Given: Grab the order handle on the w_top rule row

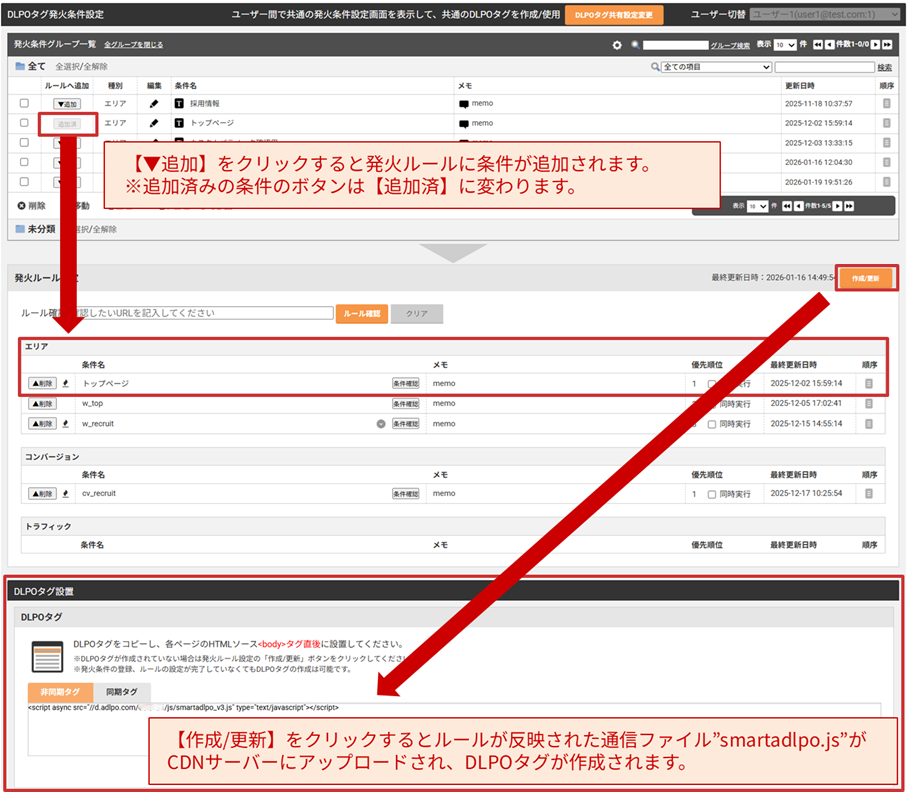Looking at the screenshot, I should coord(868,404).
